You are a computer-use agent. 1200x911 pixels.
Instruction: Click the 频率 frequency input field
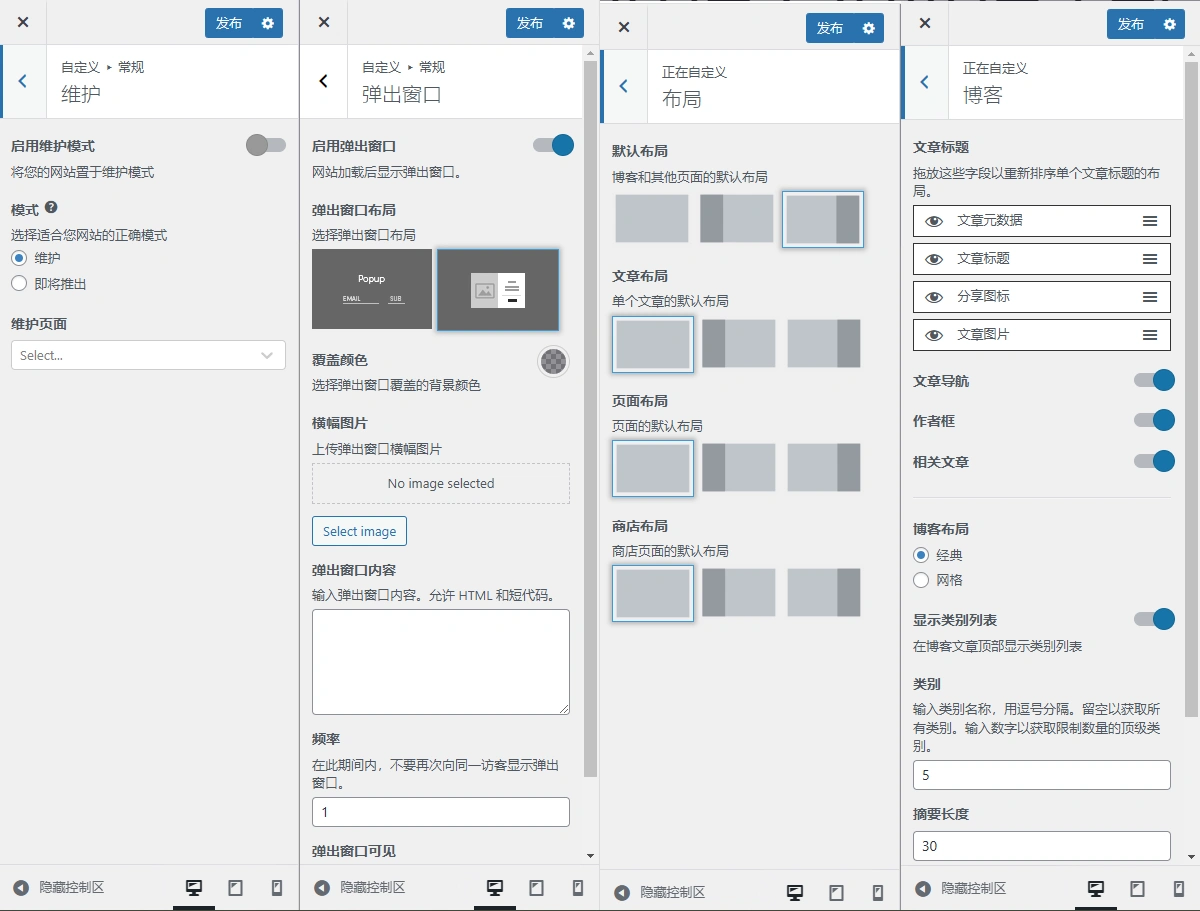[440, 812]
